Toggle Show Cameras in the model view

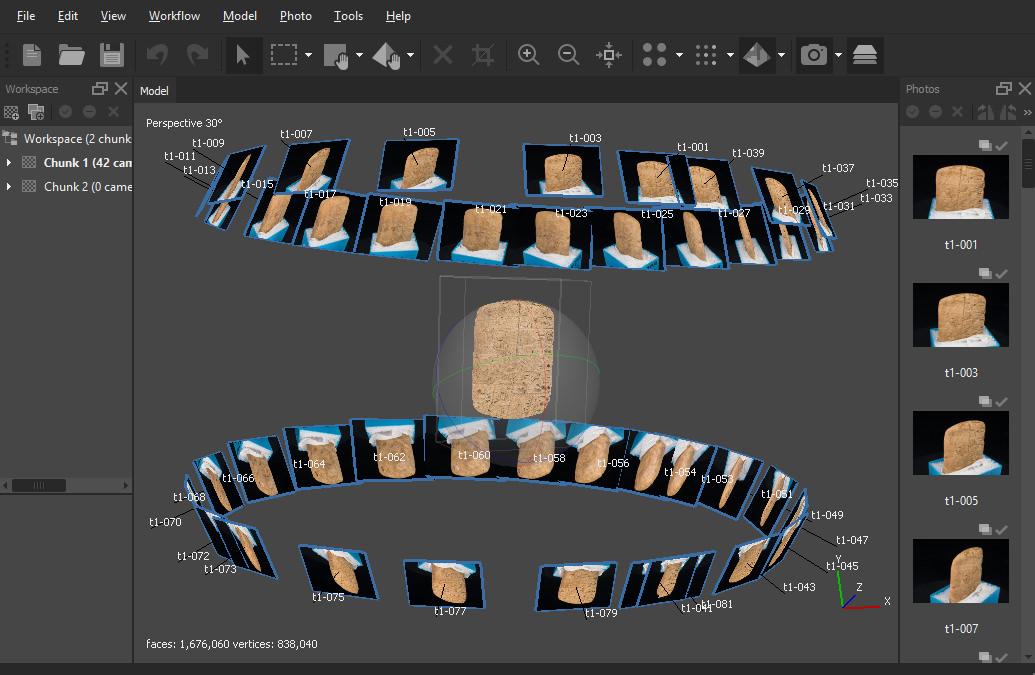814,55
